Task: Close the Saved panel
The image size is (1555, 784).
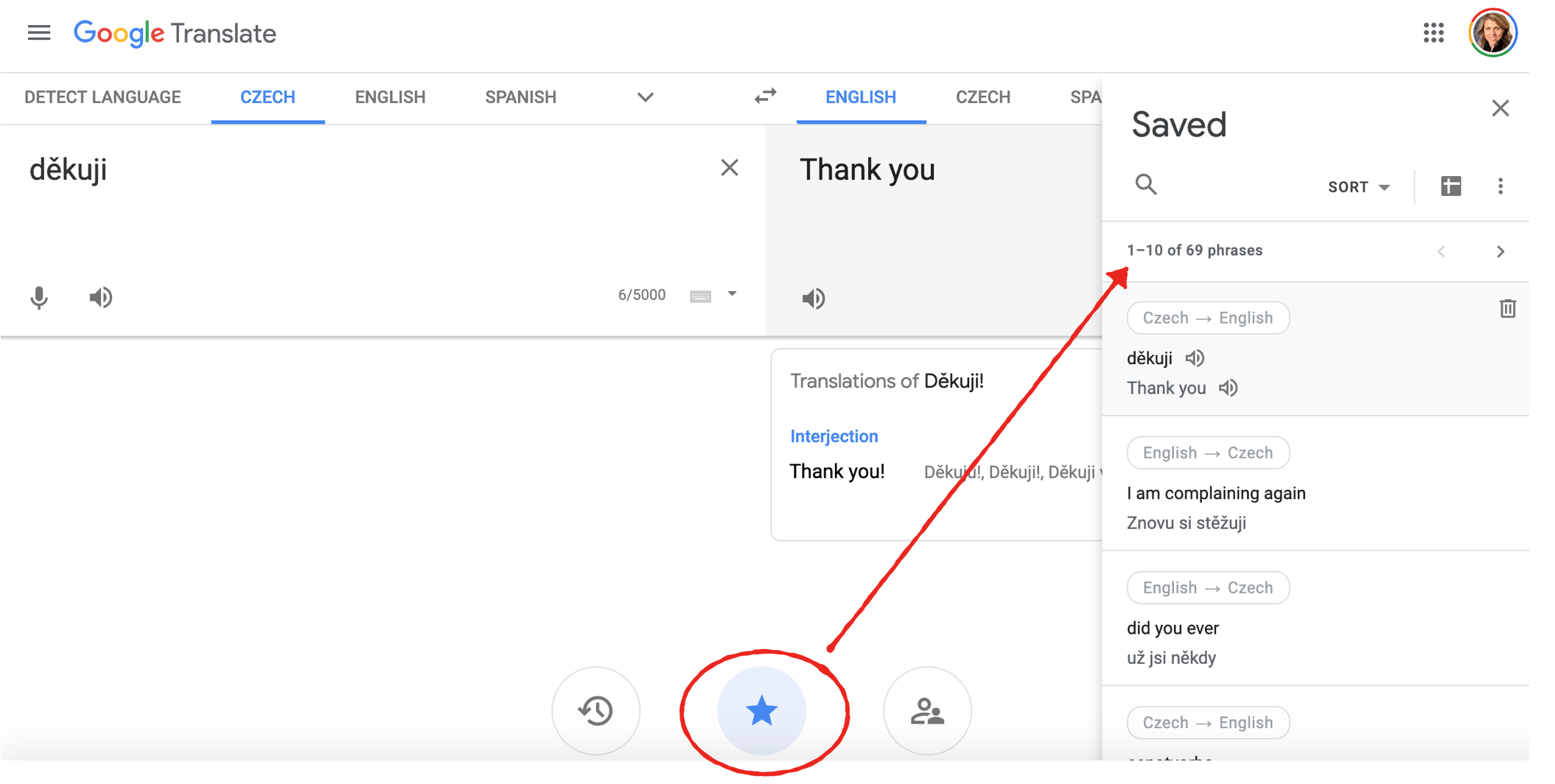Action: click(1500, 108)
